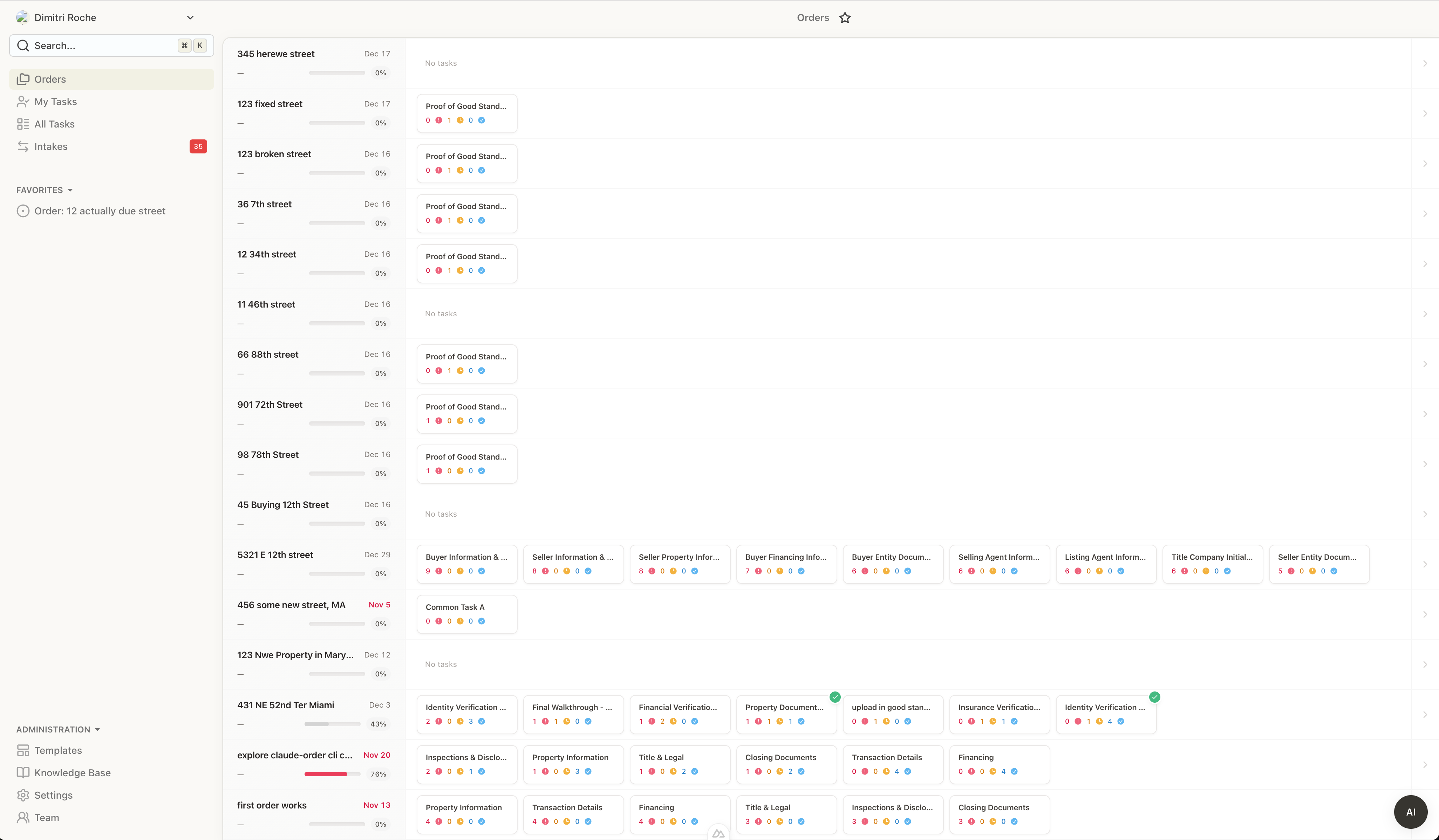Expand the 345 herewe street row chevron

coord(1425,63)
